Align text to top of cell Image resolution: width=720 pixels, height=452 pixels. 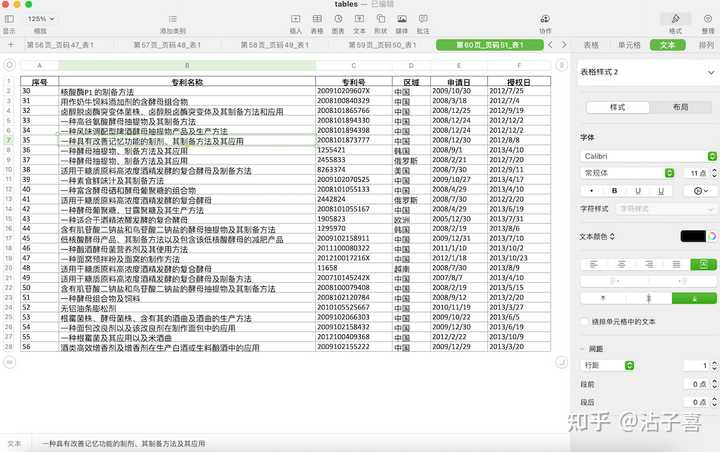[603, 299]
